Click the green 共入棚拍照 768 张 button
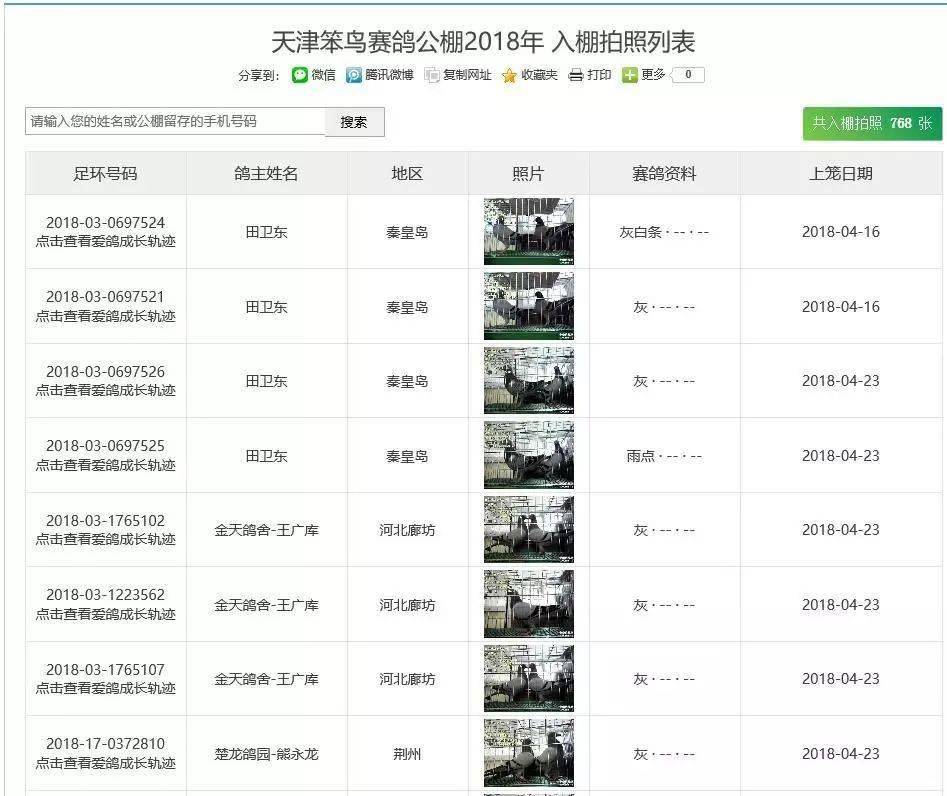 coord(871,123)
